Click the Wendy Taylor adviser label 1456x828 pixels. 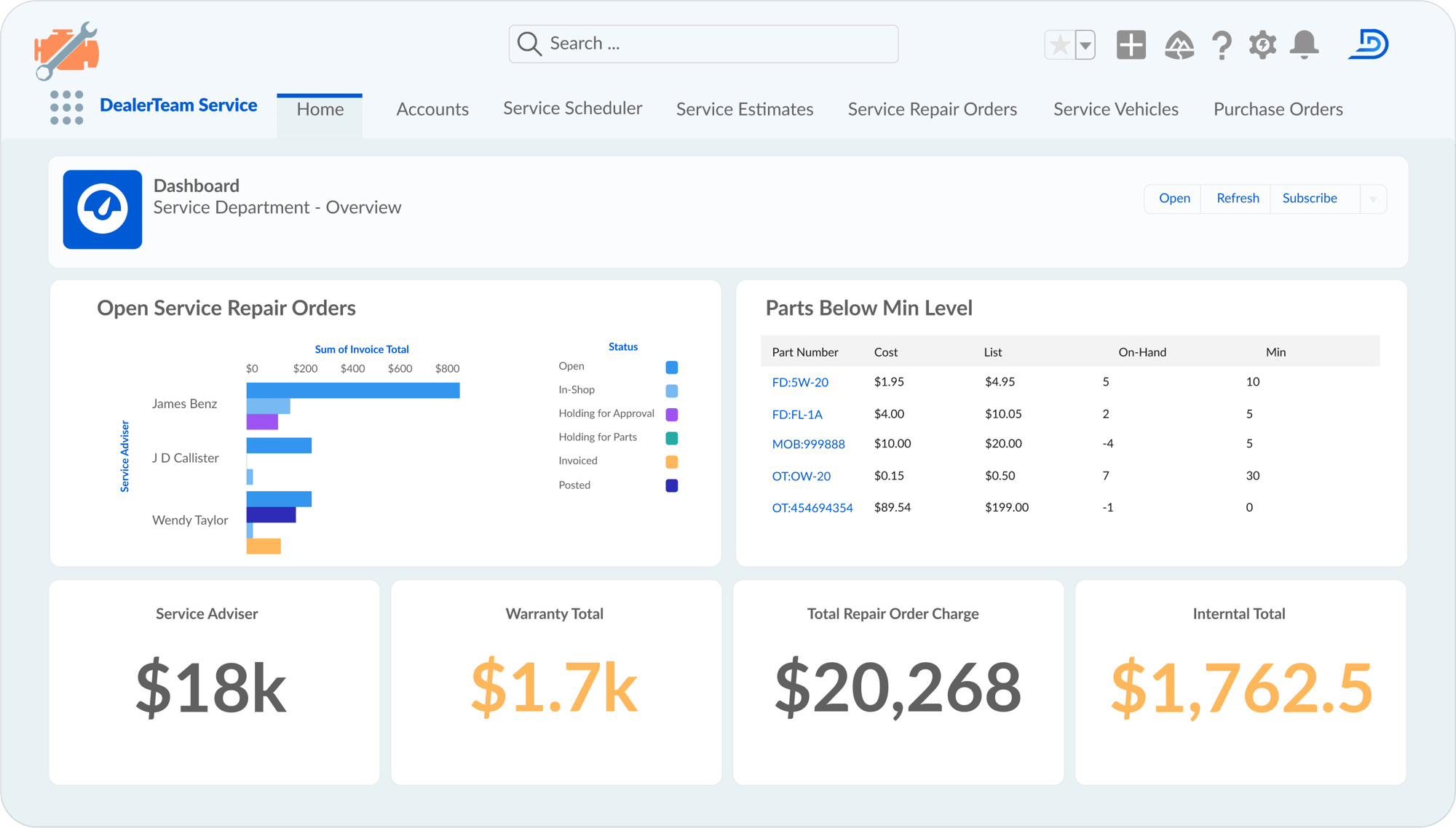tap(190, 520)
